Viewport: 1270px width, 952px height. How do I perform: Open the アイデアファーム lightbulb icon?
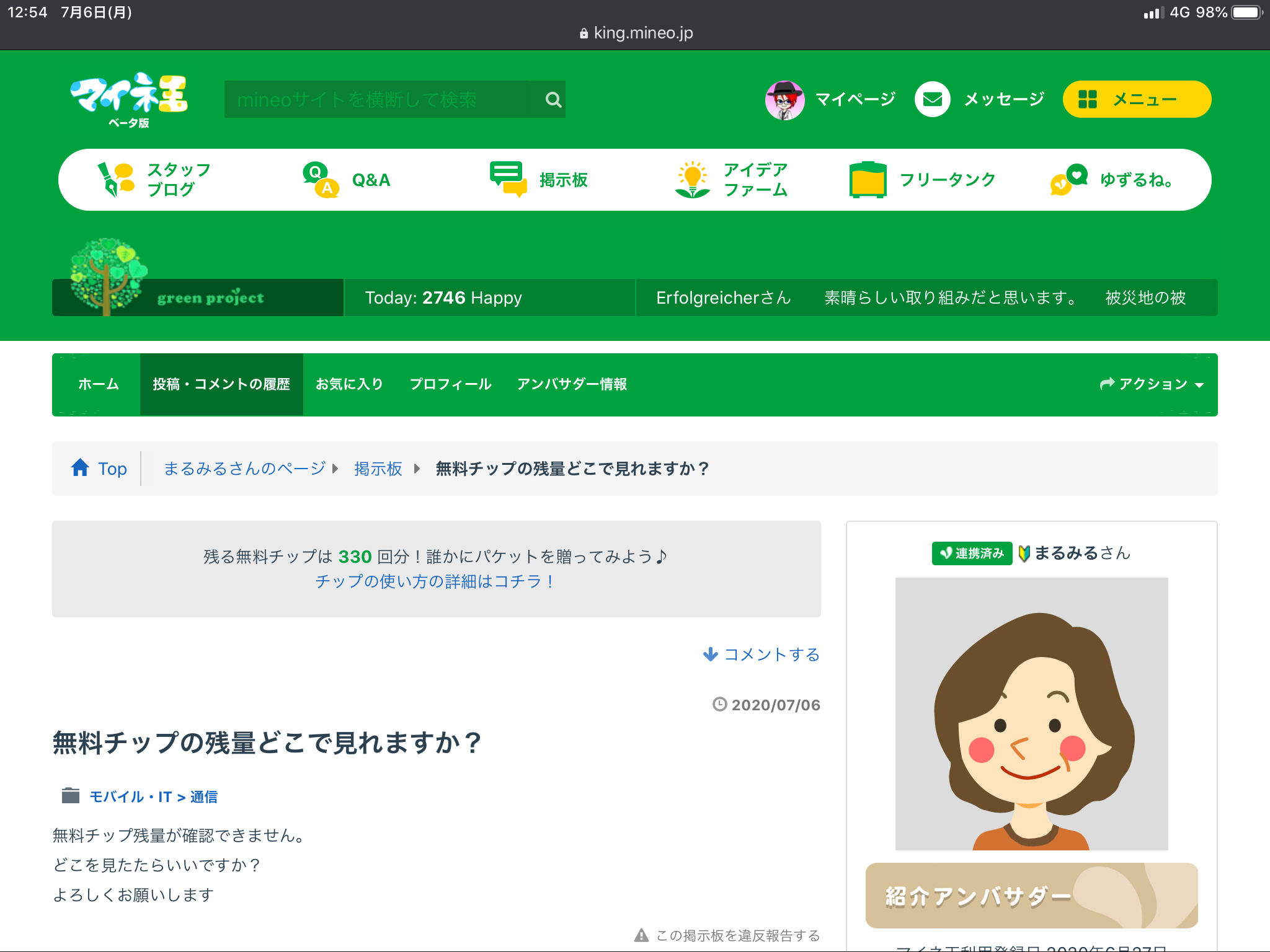[x=692, y=180]
